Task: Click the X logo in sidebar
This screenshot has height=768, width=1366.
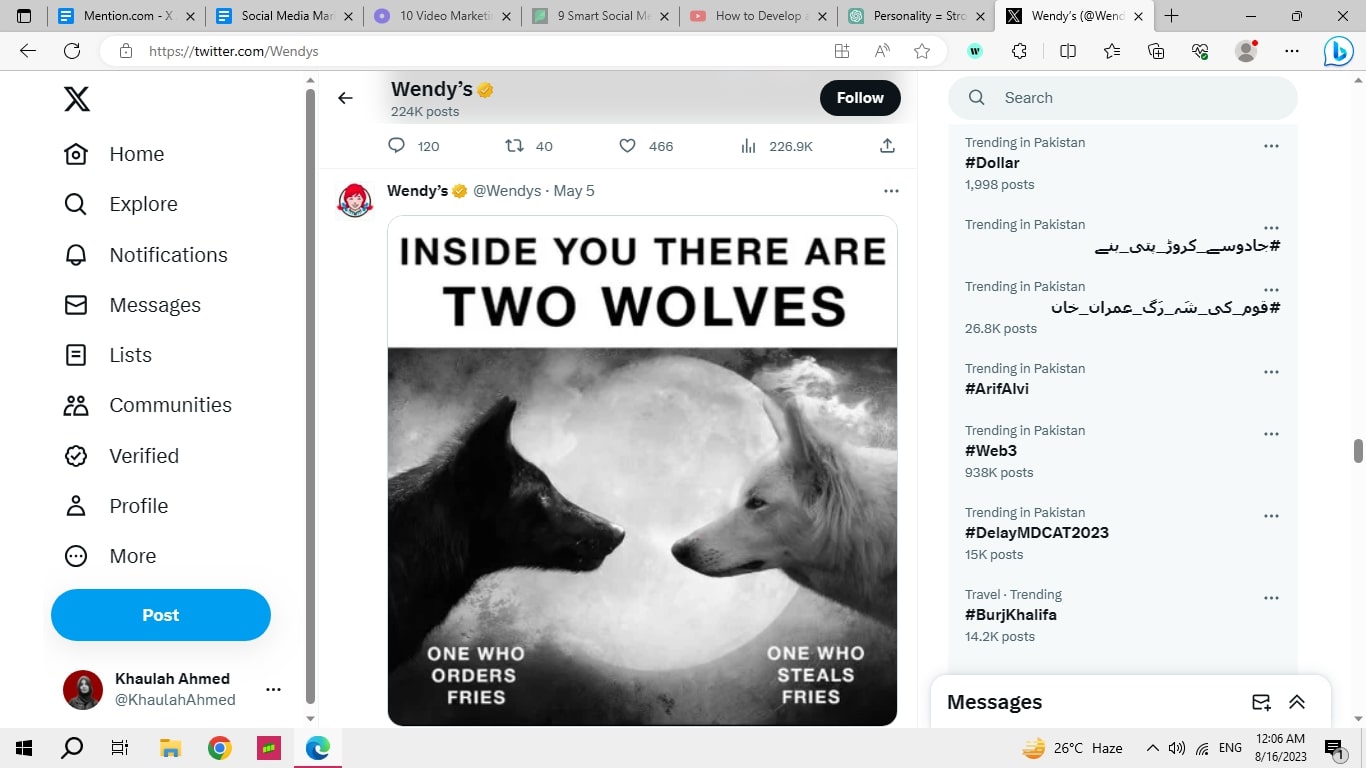Action: click(77, 99)
